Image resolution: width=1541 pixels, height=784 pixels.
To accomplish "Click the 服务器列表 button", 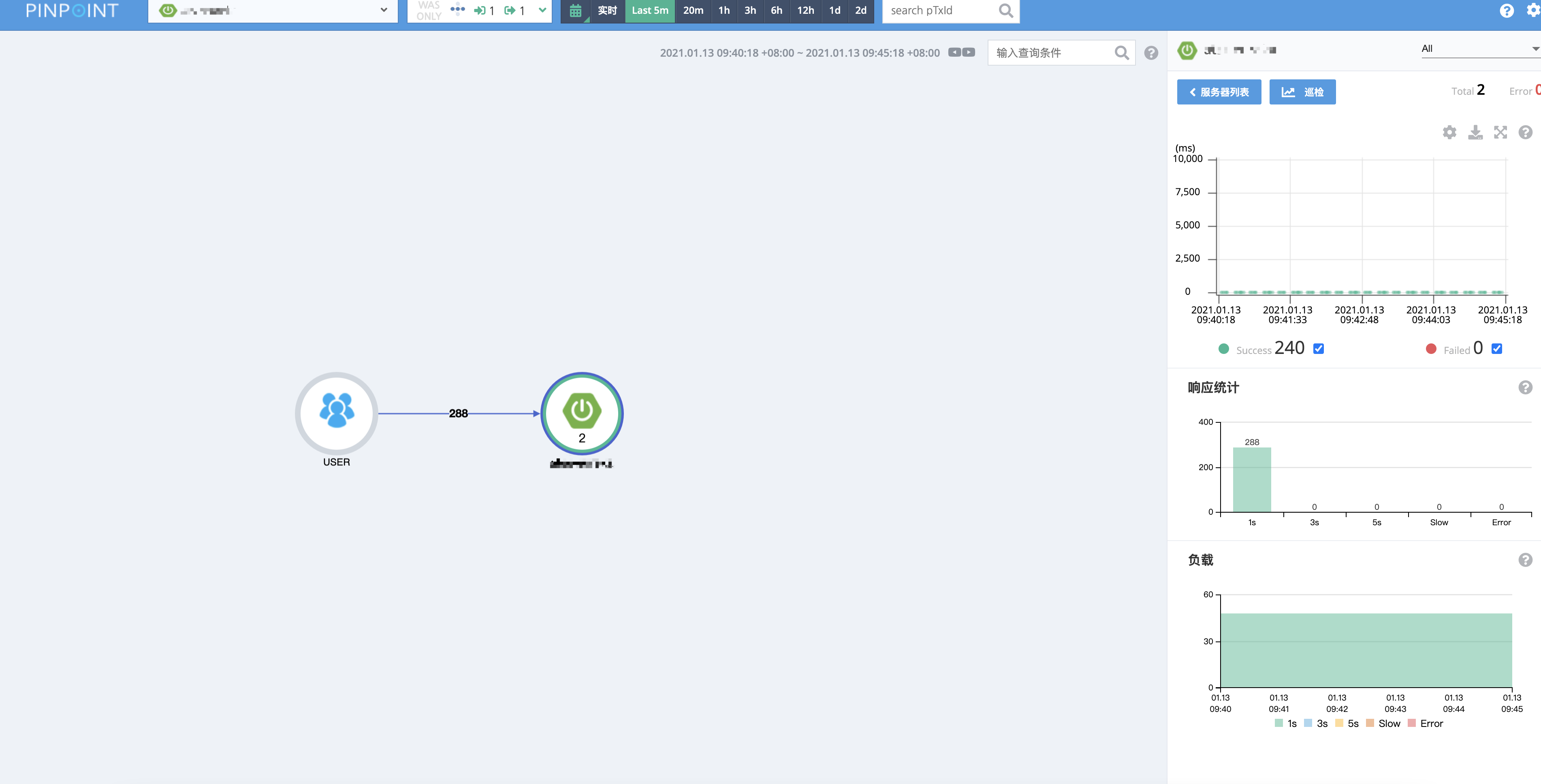I will 1219,92.
